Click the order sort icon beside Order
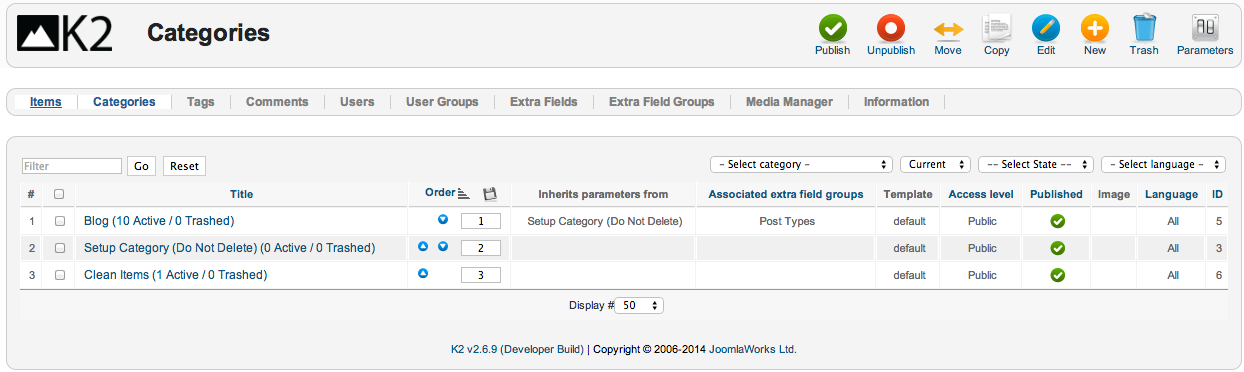Screen dimensions: 1244x372 coord(463,194)
